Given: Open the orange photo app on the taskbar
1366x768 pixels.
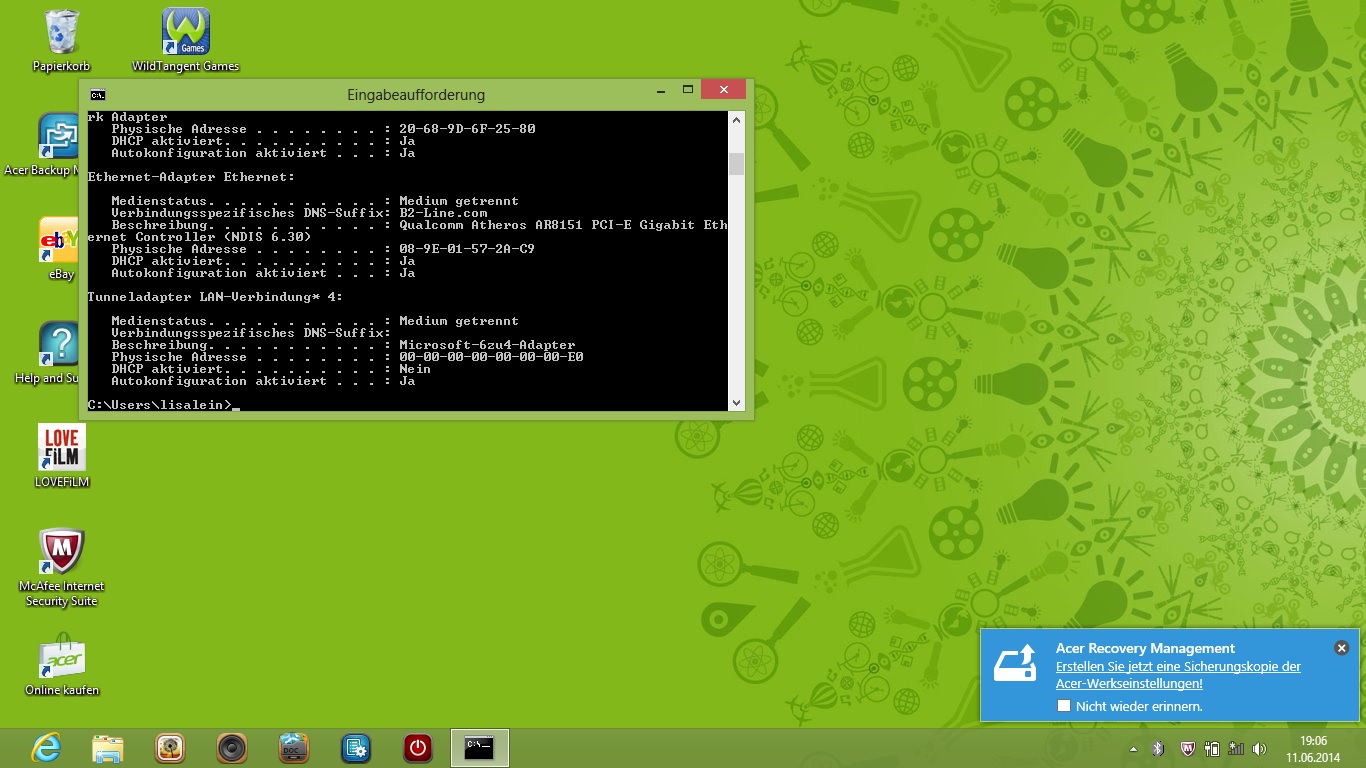Looking at the screenshot, I should (170, 748).
